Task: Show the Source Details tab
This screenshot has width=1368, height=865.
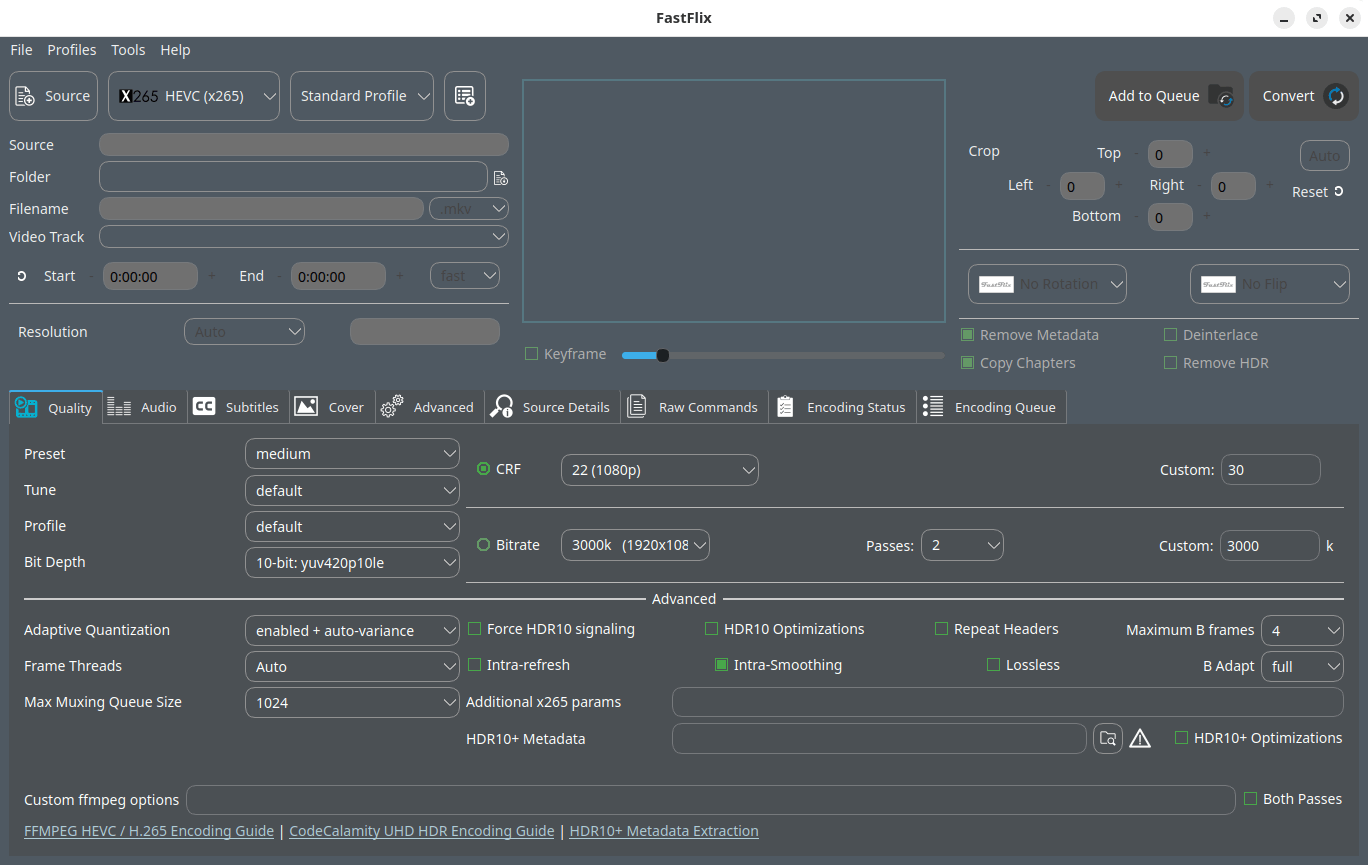Action: pyautogui.click(x=552, y=407)
